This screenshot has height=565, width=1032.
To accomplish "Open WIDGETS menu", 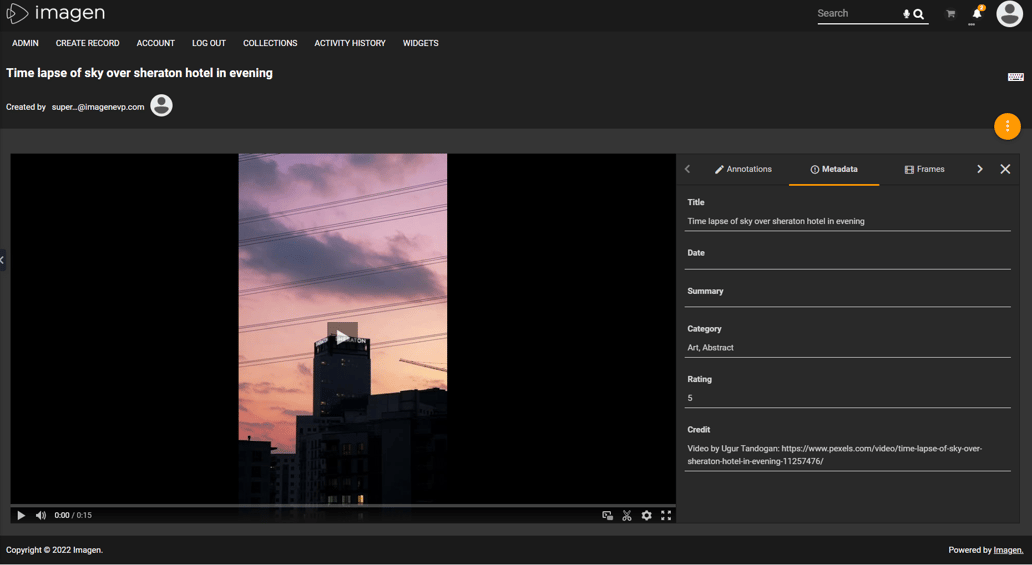I will [421, 43].
